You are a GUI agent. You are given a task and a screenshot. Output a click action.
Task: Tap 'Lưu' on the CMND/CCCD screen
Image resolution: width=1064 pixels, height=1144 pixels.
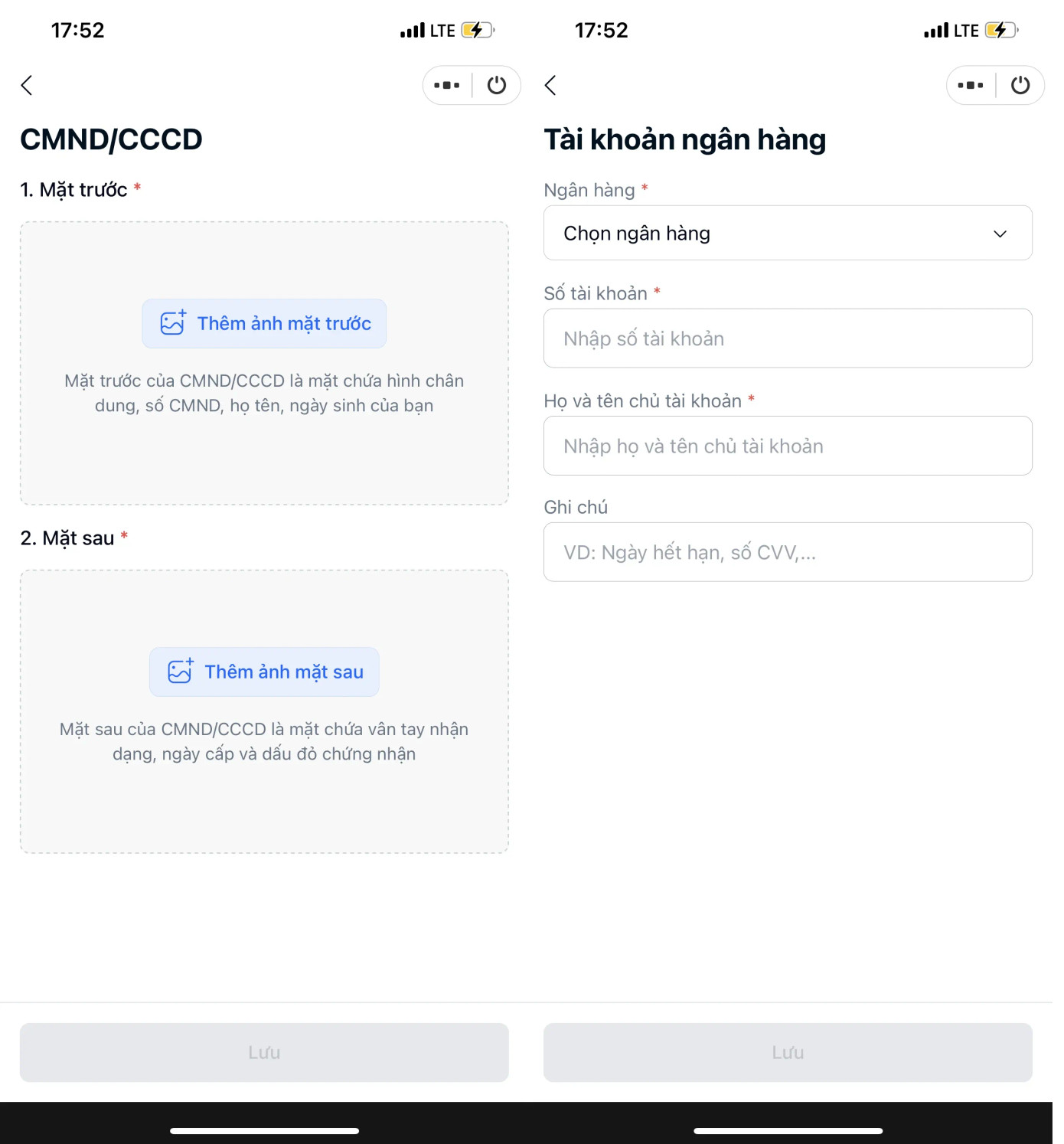(x=264, y=1052)
